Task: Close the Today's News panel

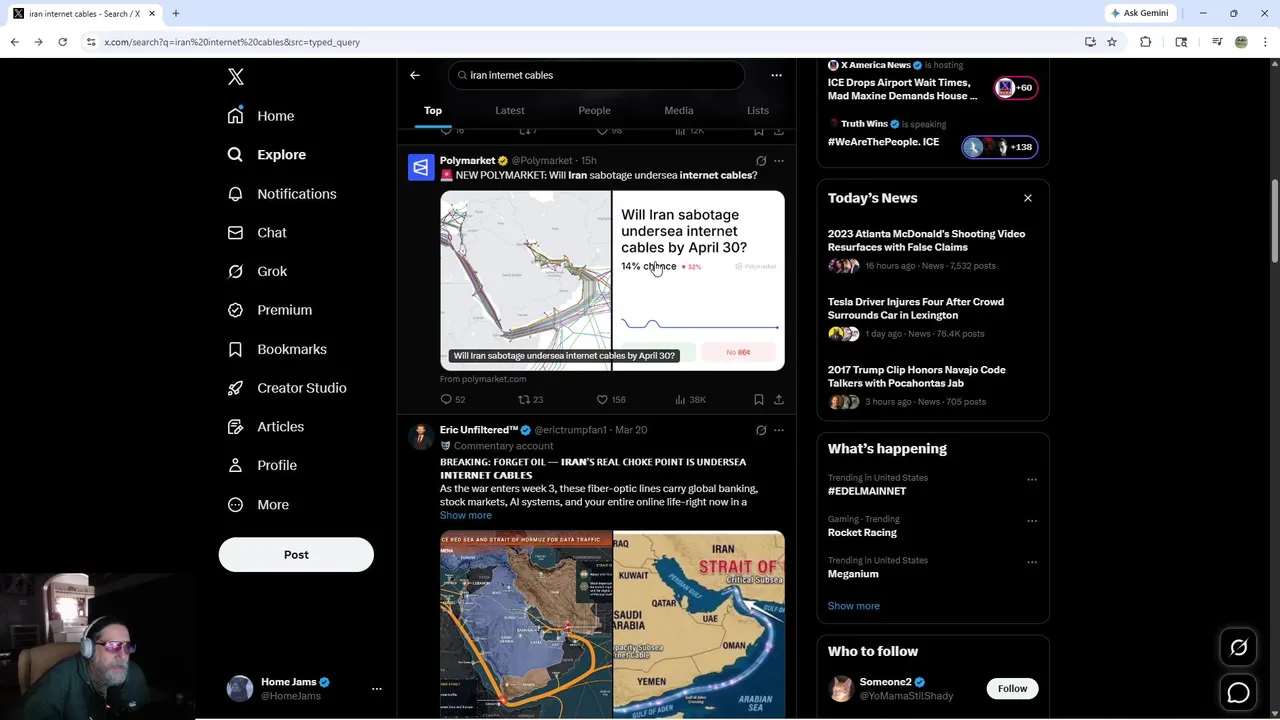Action: tap(1027, 198)
